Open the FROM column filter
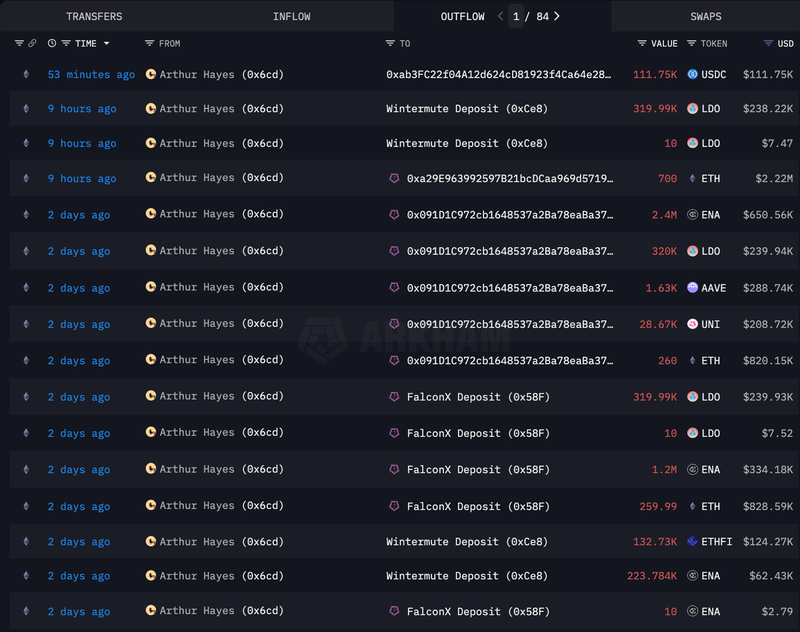The image size is (800, 632). click(x=150, y=44)
